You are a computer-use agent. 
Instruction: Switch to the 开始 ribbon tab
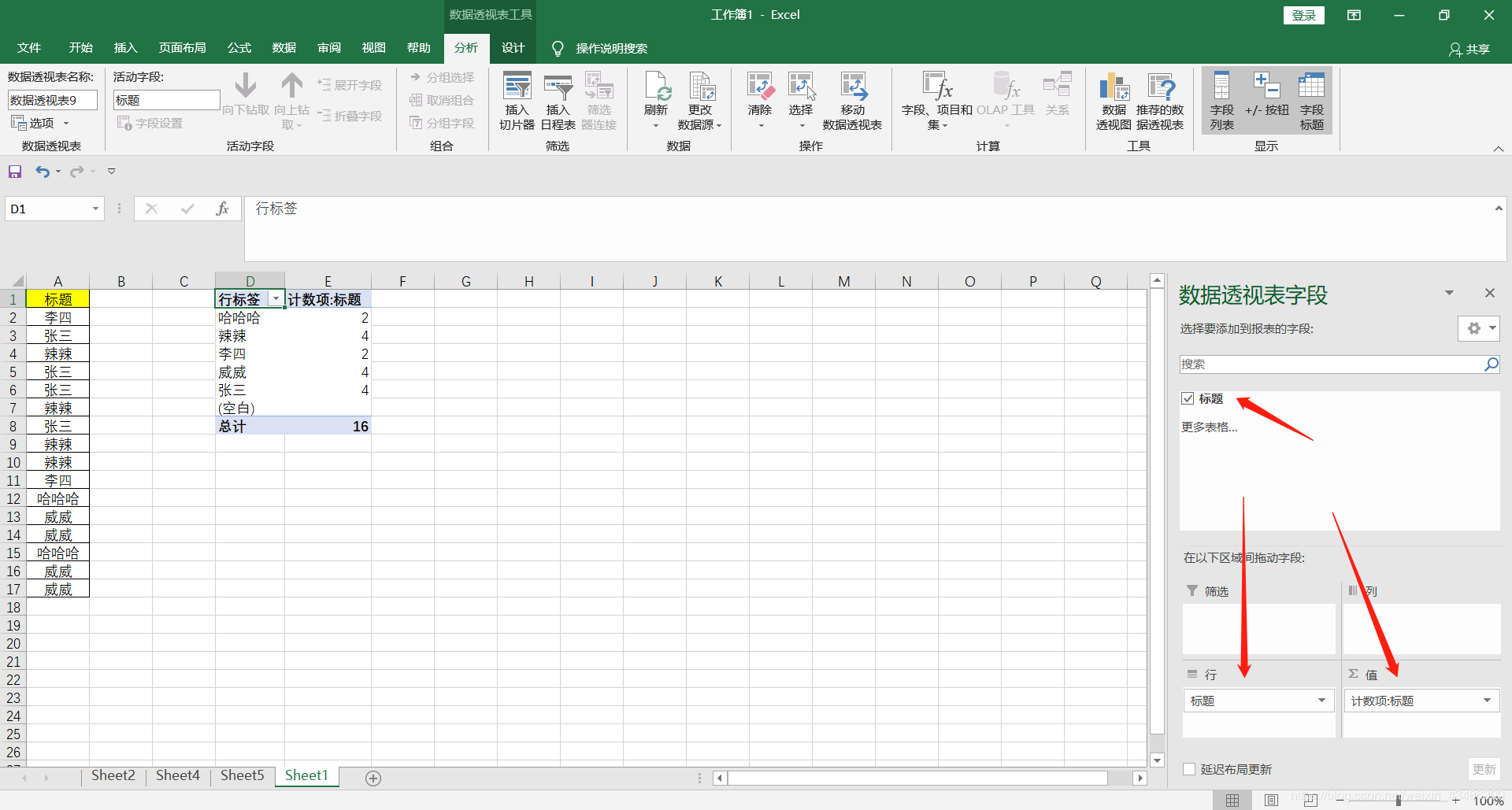80,48
